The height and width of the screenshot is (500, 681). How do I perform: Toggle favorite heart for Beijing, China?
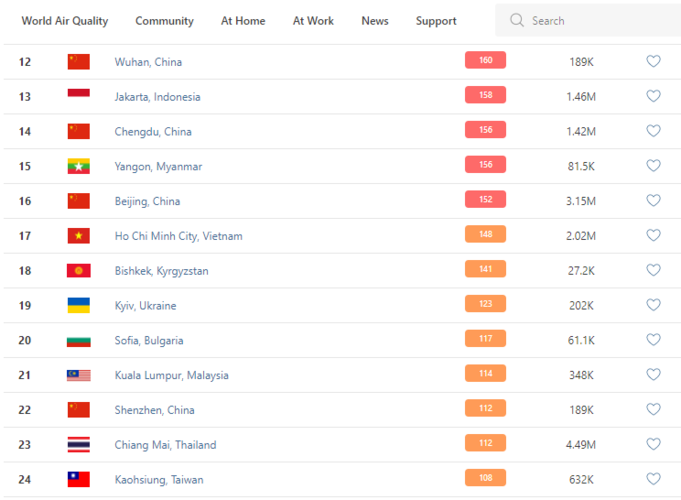(x=653, y=201)
